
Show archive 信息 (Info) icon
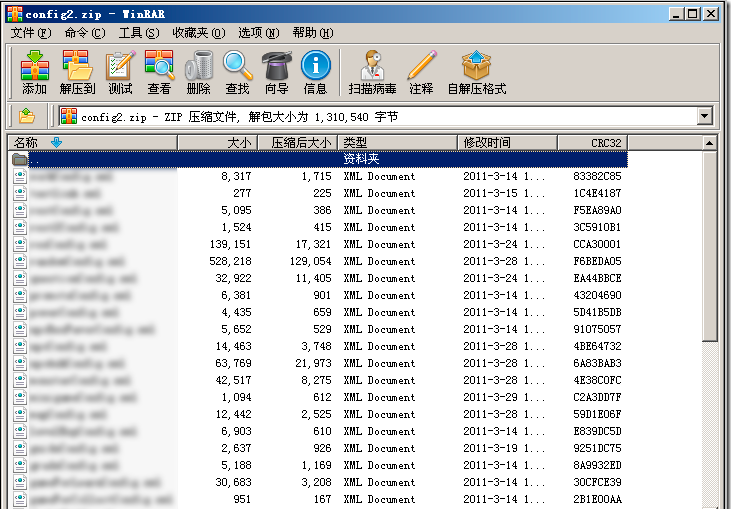[x=316, y=66]
